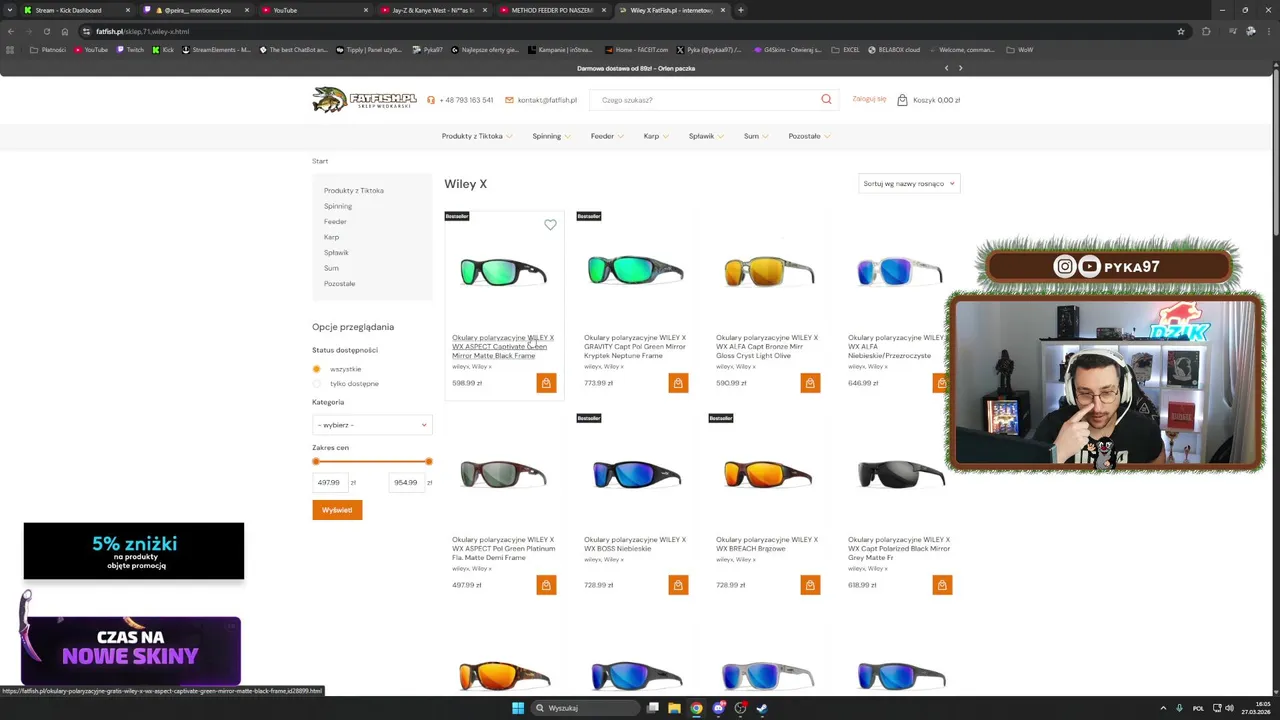The height and width of the screenshot is (720, 1280).
Task: Open the browser new tab button
Action: click(740, 10)
